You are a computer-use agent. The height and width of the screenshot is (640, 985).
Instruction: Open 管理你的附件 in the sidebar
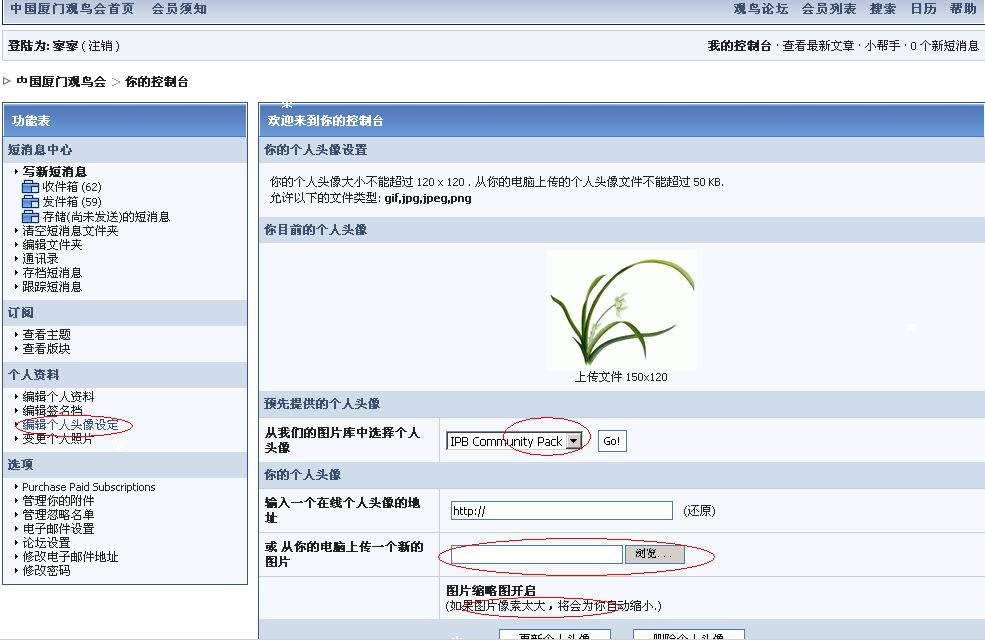tap(58, 501)
